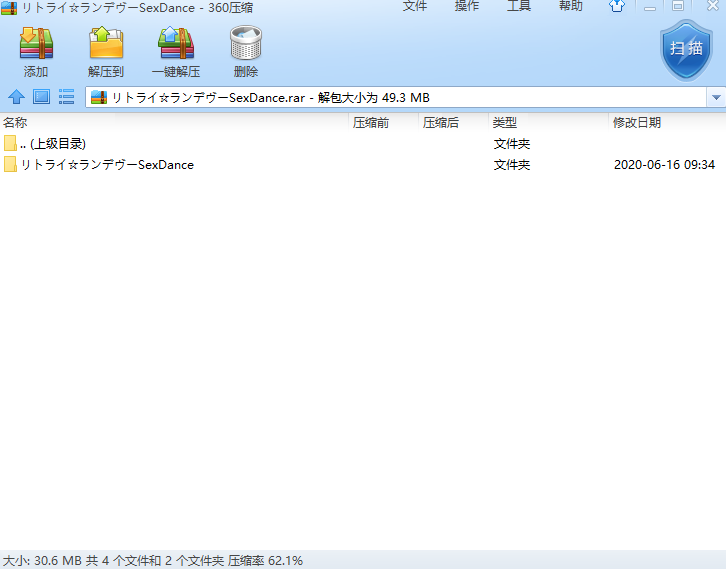Click the 添加 (Add) toolbar icon
726x569 pixels.
tap(36, 46)
